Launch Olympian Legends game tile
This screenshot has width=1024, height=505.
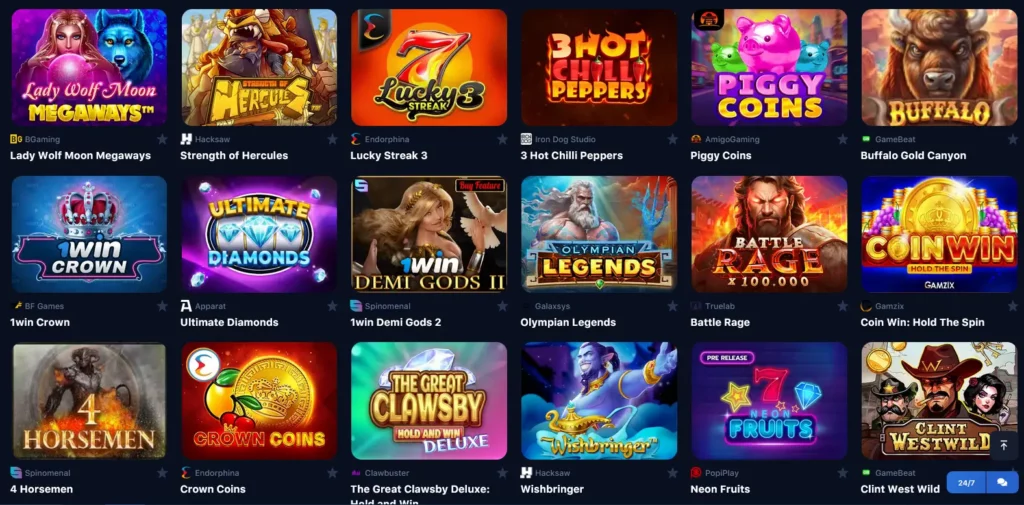(599, 234)
